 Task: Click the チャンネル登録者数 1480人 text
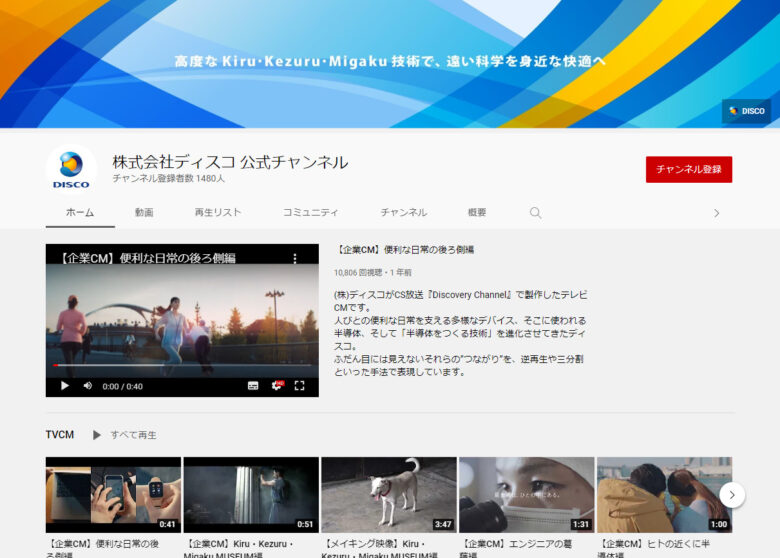click(169, 179)
